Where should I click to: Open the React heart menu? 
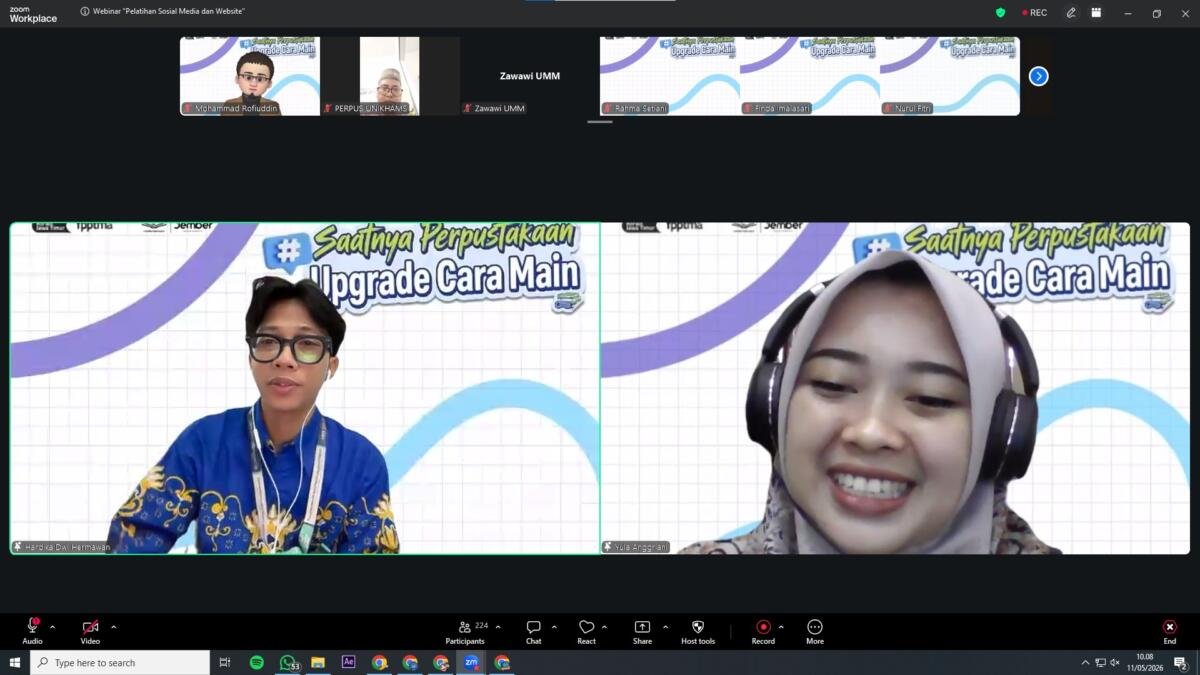click(x=586, y=631)
